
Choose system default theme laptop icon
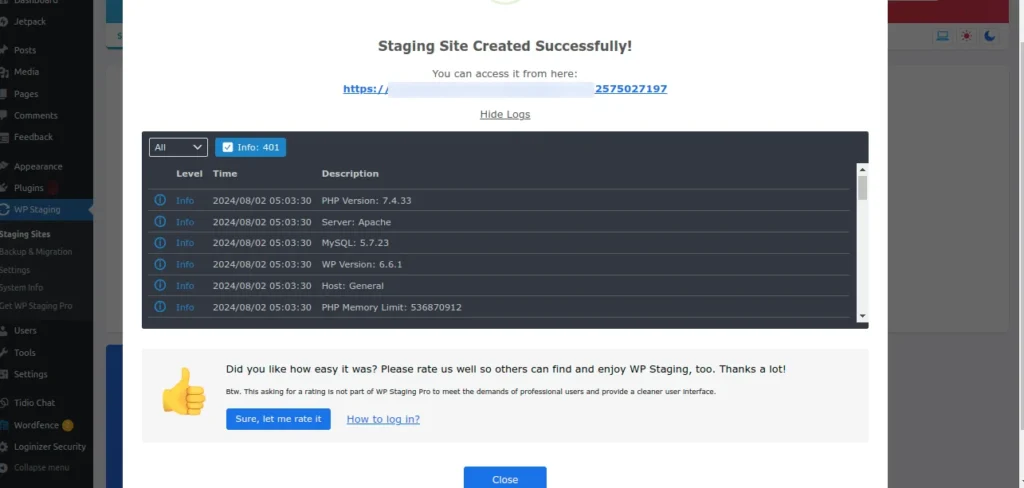point(942,36)
